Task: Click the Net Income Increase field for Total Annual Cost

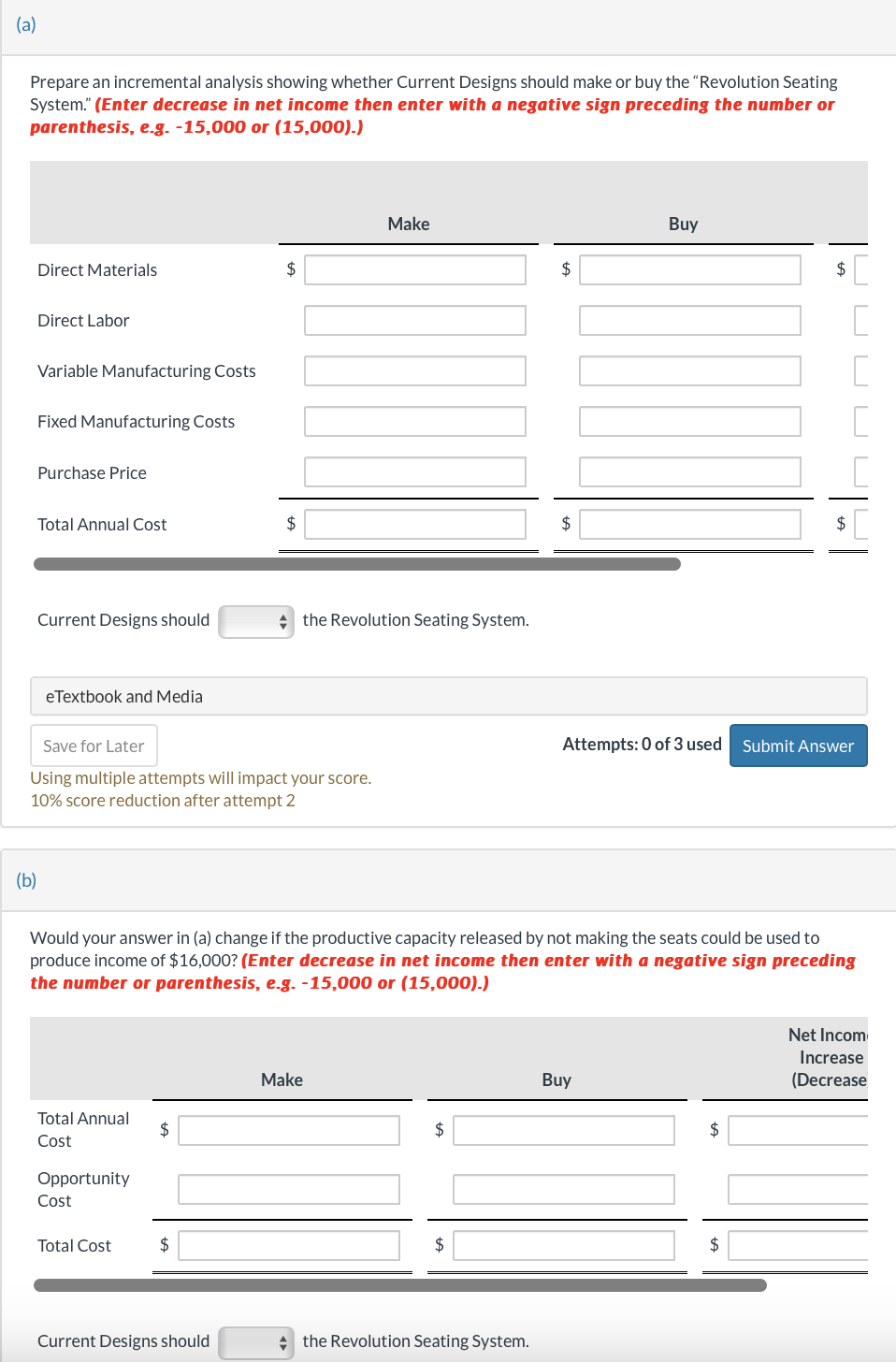Action: (x=798, y=1130)
